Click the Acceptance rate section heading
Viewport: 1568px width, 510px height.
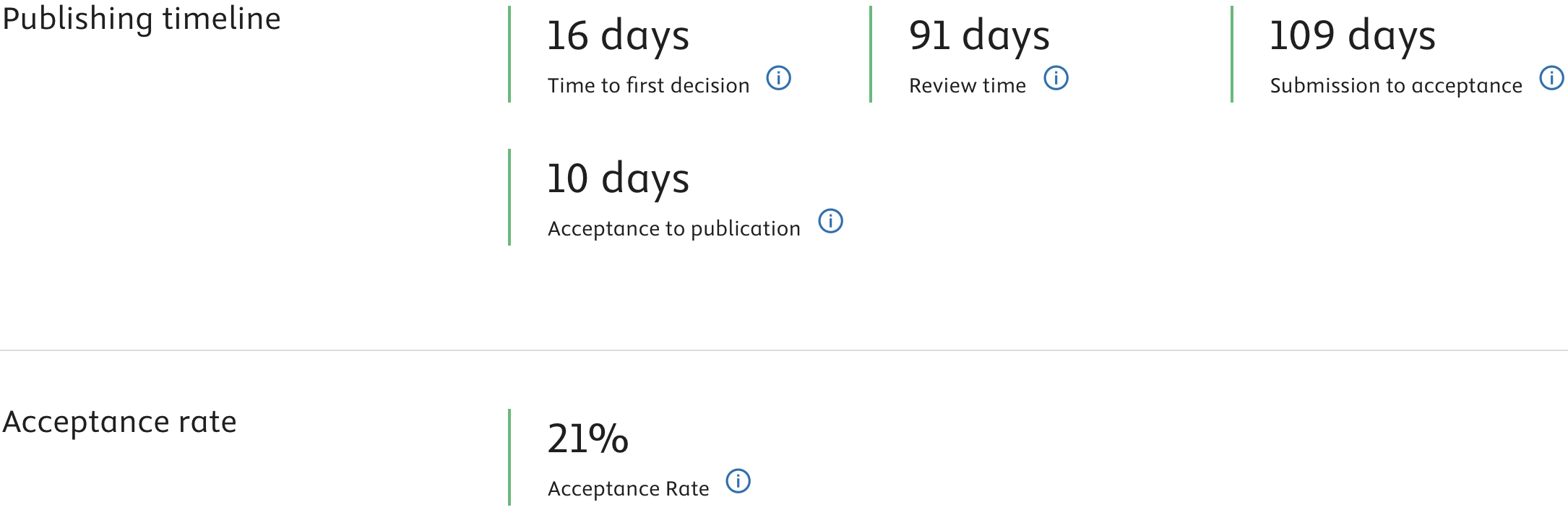[x=119, y=422]
